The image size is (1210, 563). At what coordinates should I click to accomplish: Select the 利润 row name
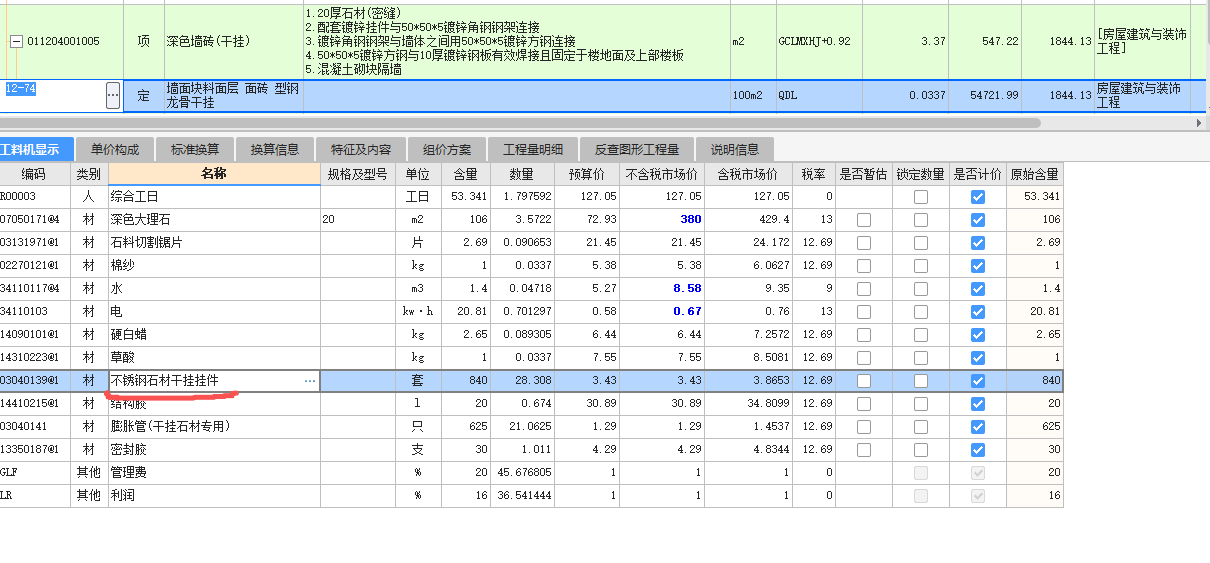(x=214, y=496)
